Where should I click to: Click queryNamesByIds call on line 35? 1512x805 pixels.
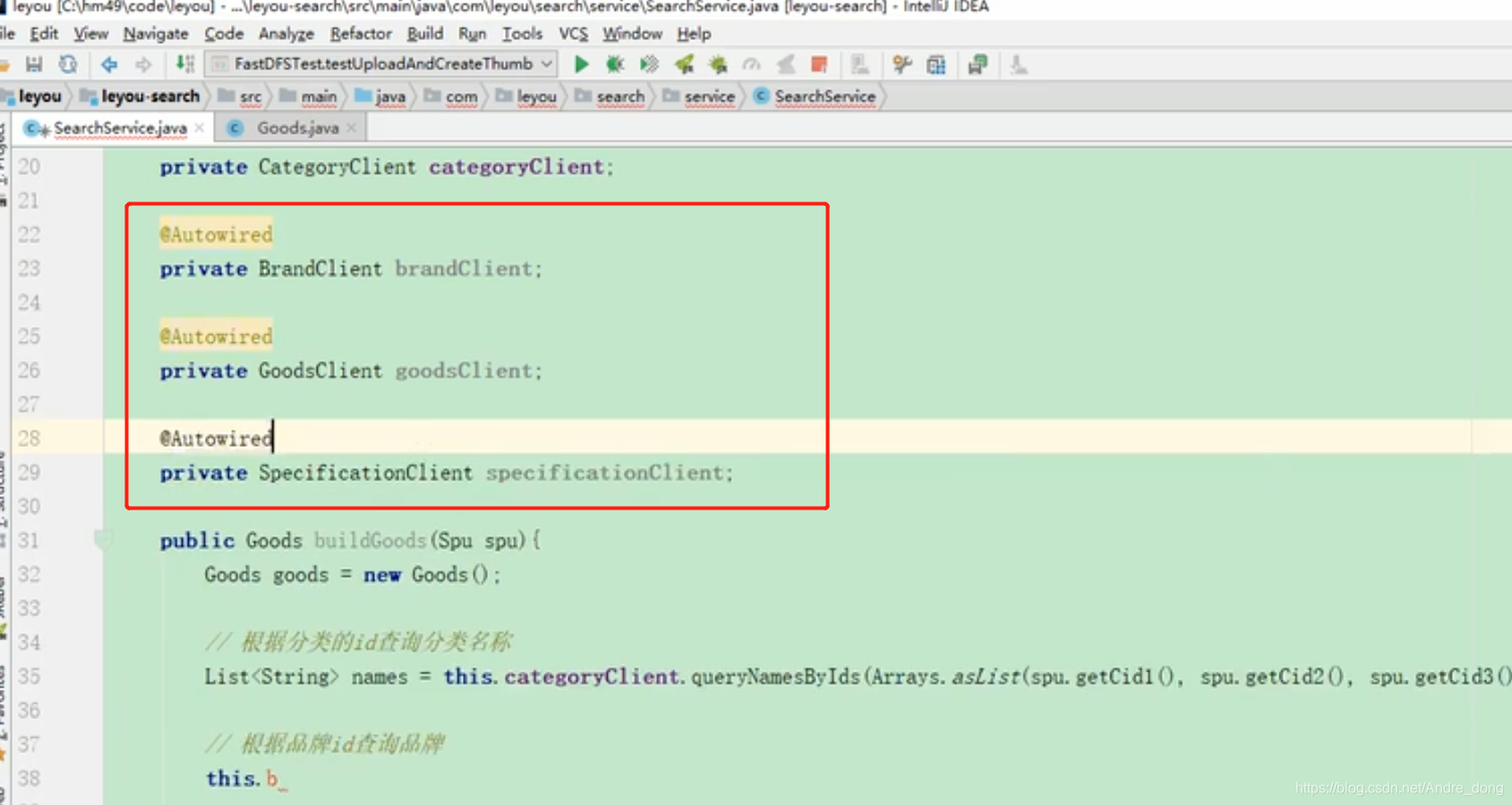pos(776,677)
